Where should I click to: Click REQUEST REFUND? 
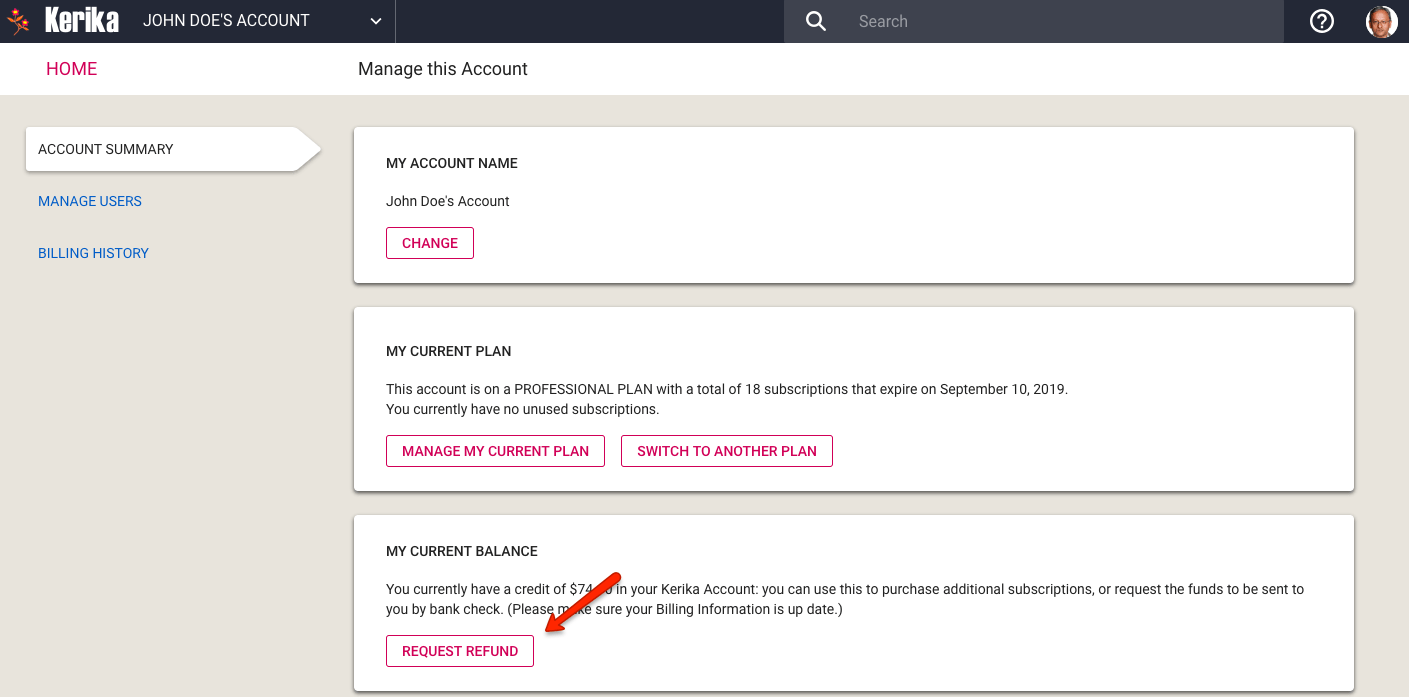pos(459,651)
